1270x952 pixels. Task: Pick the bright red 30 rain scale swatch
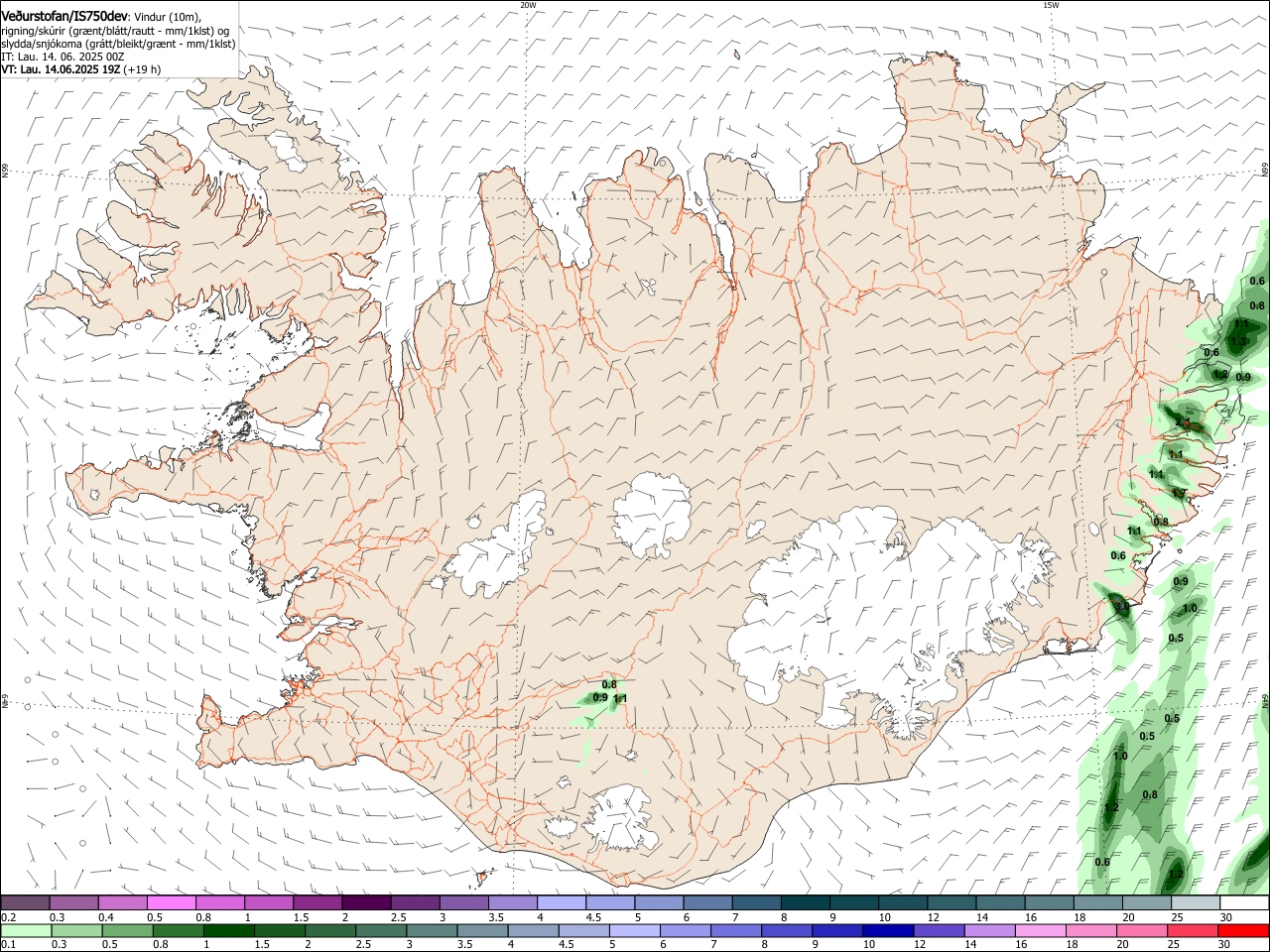(x=1244, y=930)
